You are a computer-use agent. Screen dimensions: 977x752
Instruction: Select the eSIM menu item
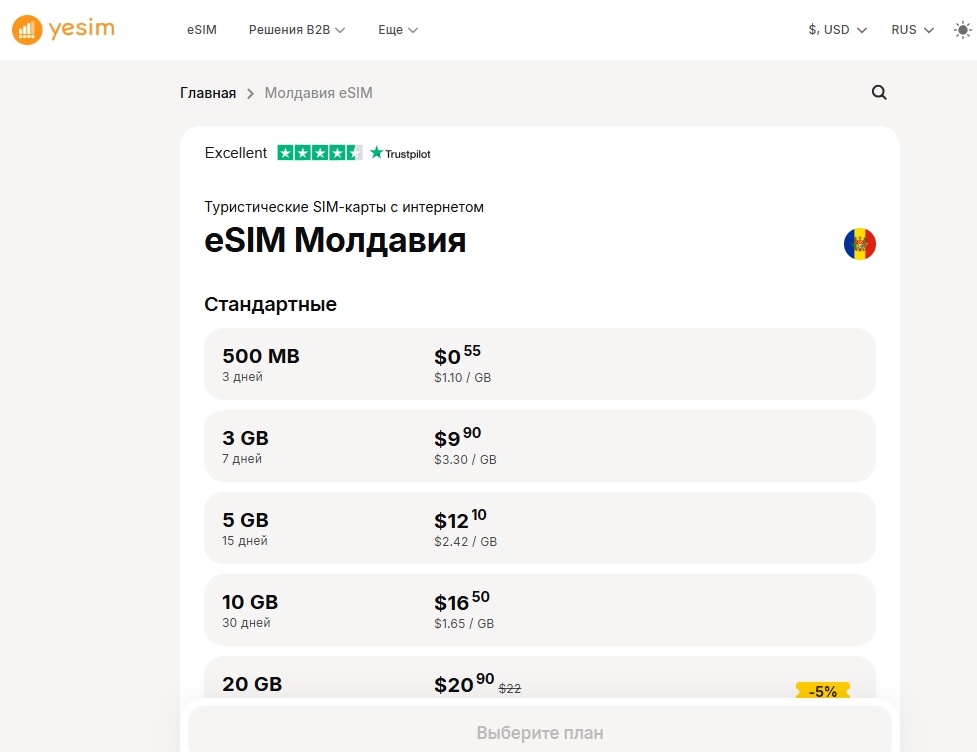[x=201, y=30]
